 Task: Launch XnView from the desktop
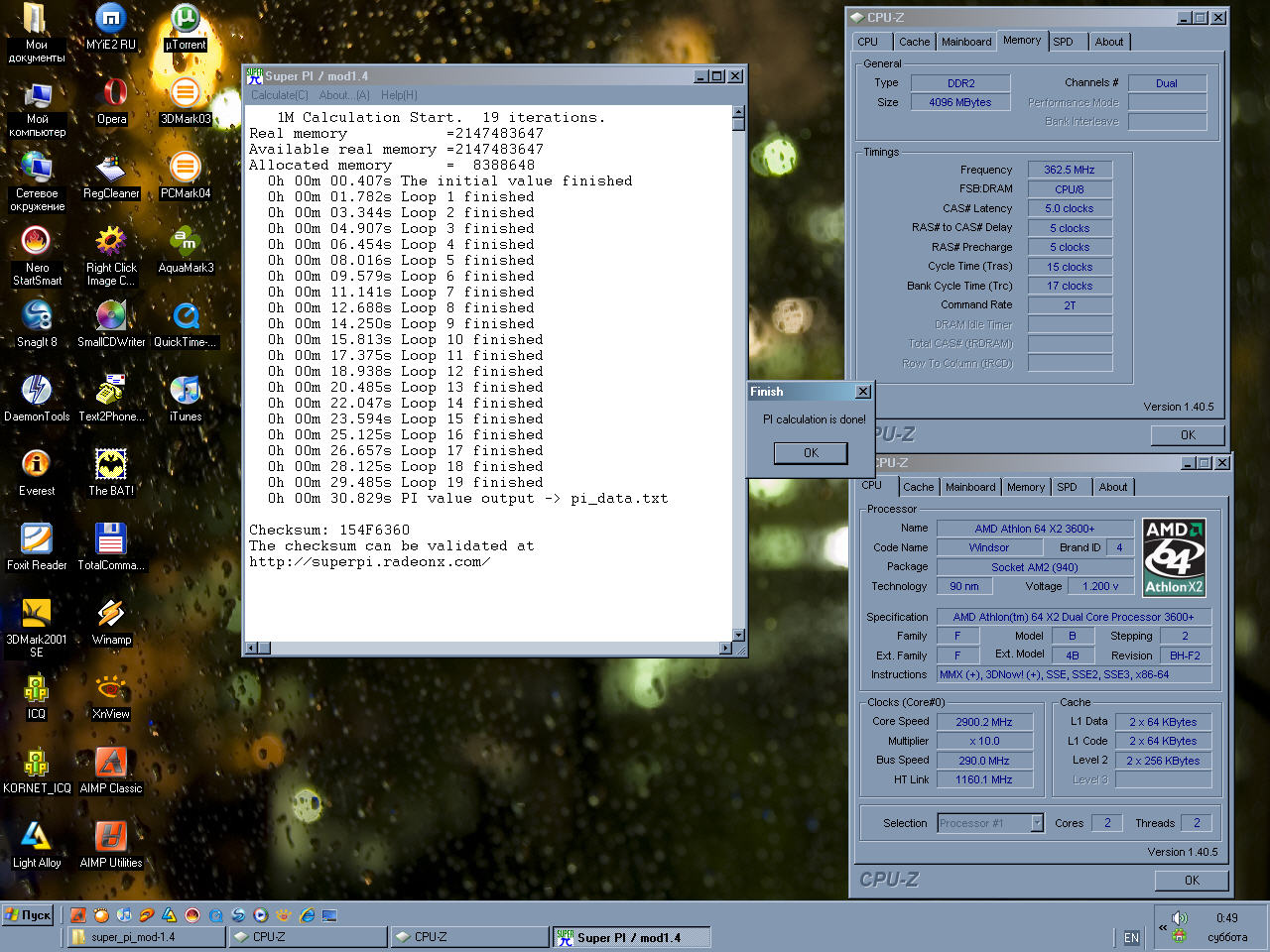[111, 696]
